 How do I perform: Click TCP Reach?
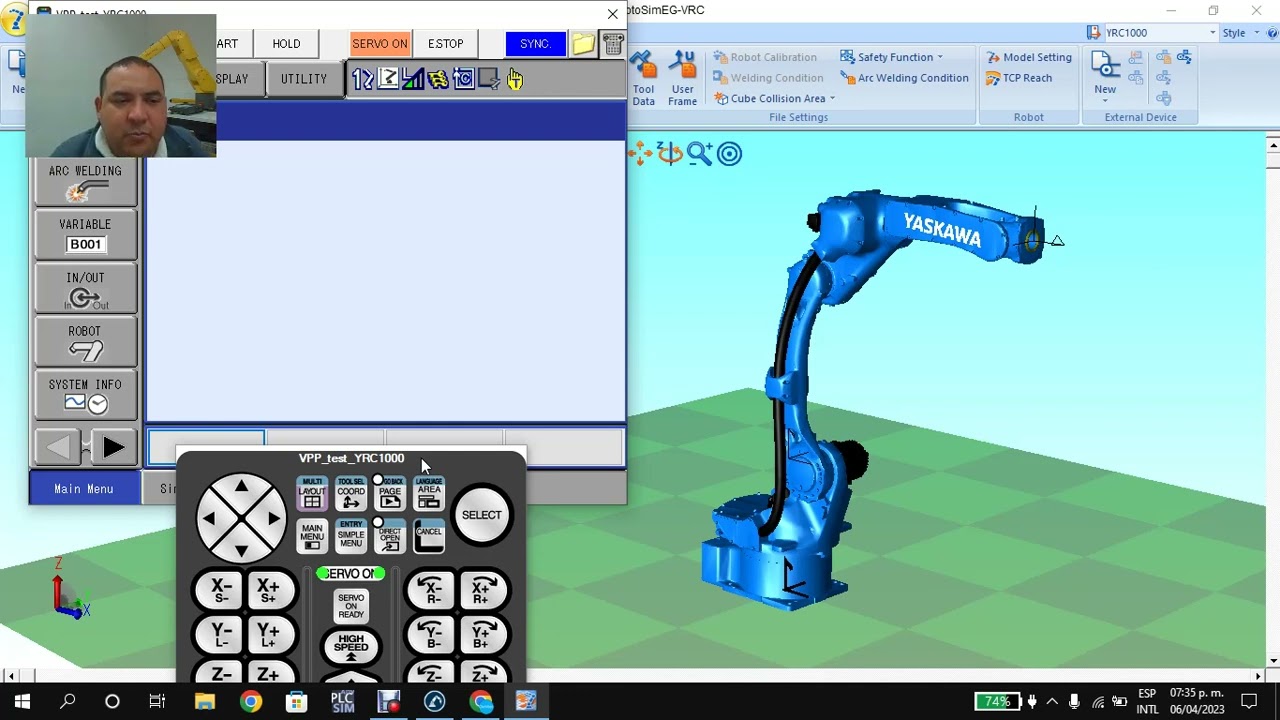[1018, 78]
